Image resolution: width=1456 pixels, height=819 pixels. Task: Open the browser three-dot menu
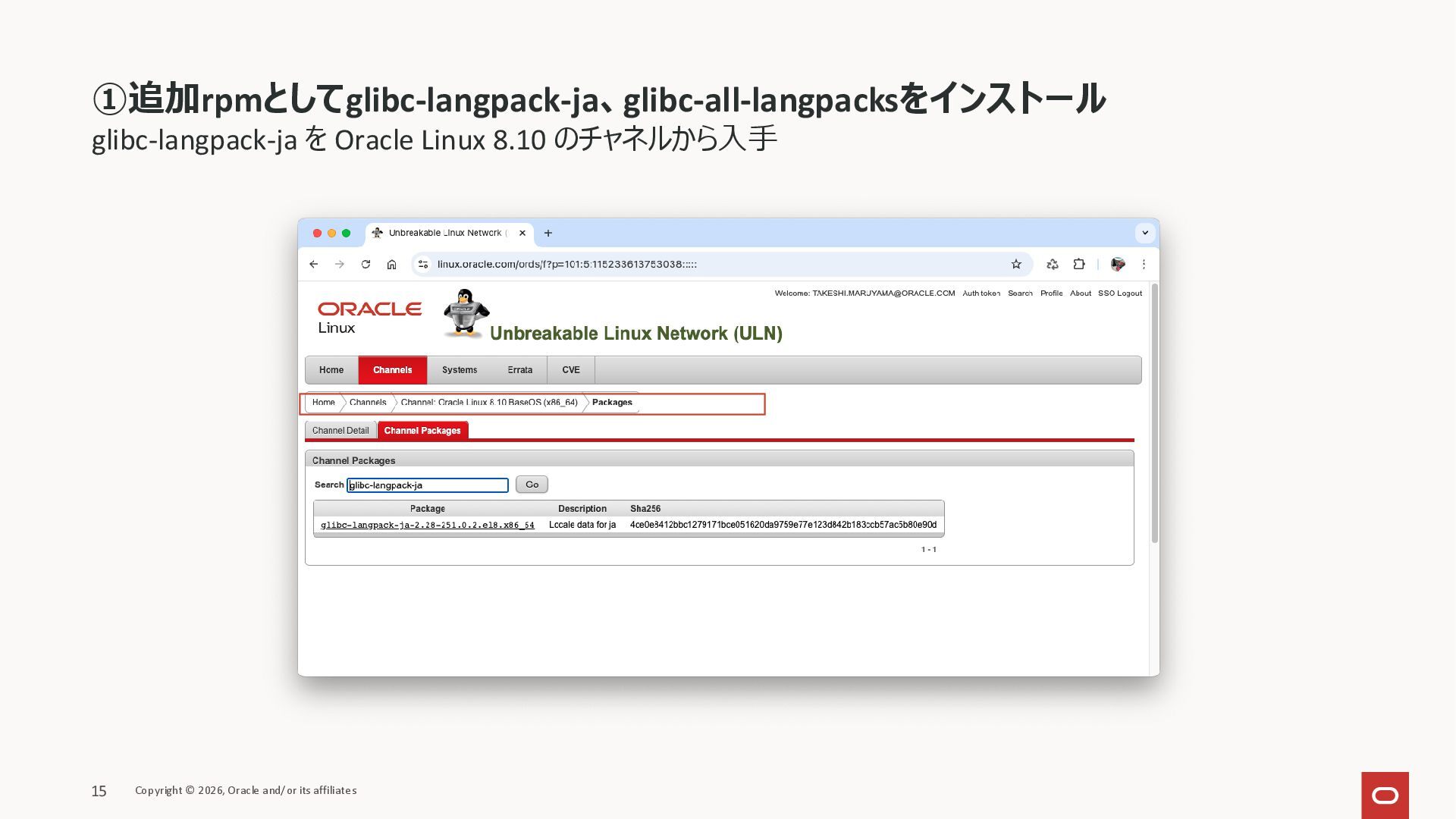coord(1144,264)
